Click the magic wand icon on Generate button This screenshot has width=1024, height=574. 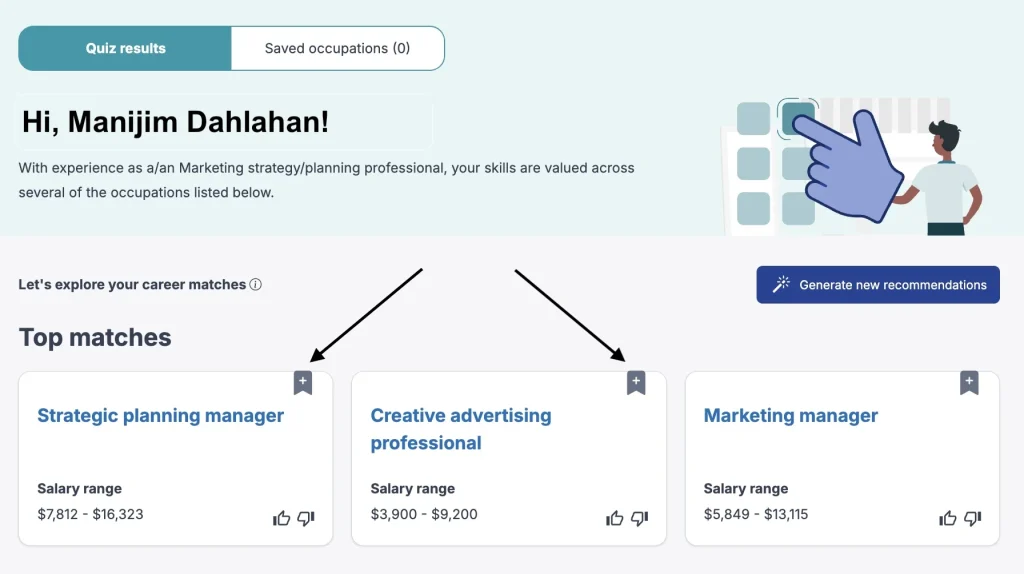(x=782, y=285)
